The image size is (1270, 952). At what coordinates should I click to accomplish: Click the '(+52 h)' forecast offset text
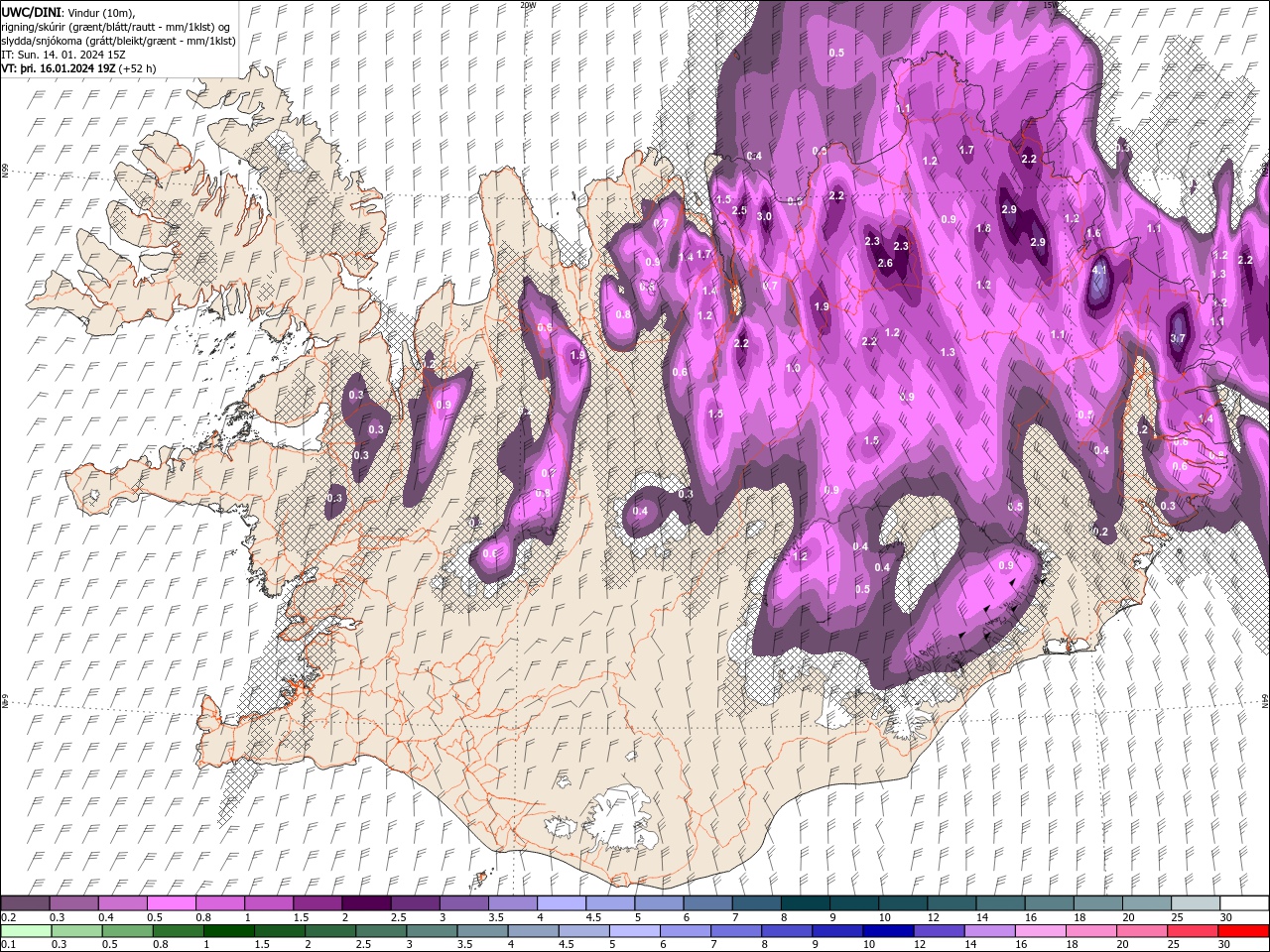pos(138,68)
